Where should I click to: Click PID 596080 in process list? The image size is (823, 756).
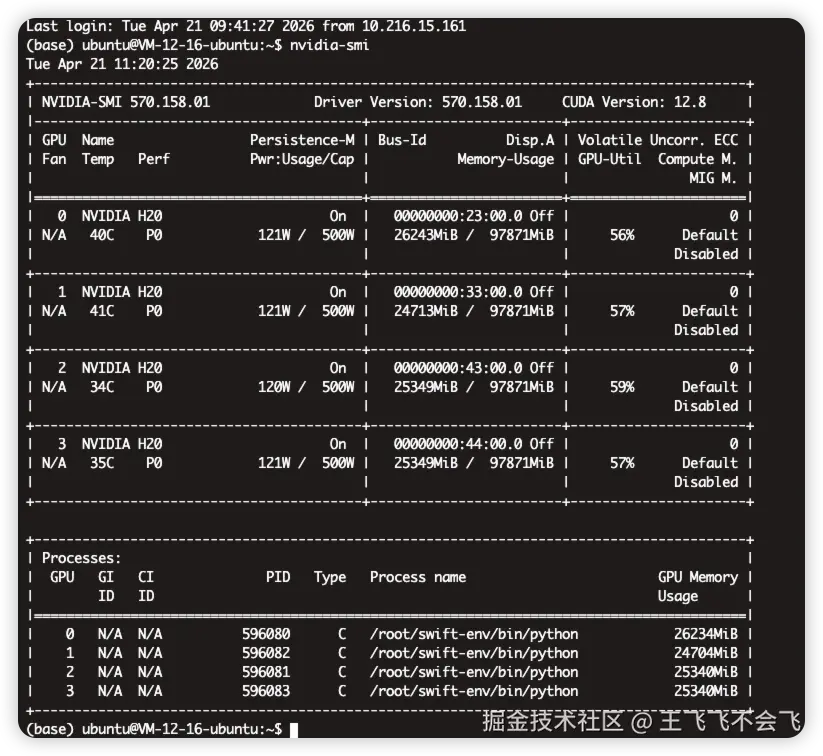266,634
